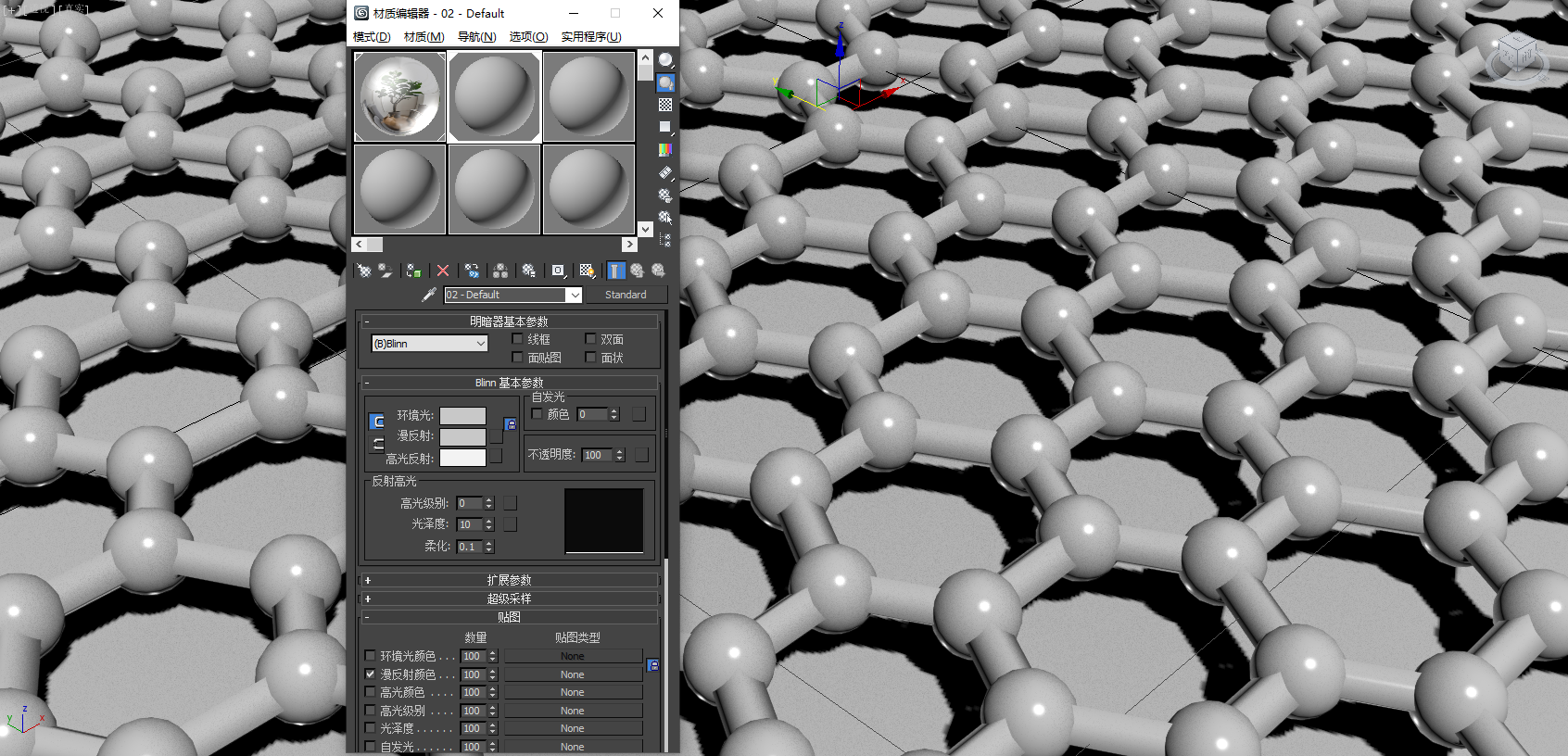The width and height of the screenshot is (1568, 756).
Task: Click the small map button beside 漫反射 swatch
Action: point(496,436)
